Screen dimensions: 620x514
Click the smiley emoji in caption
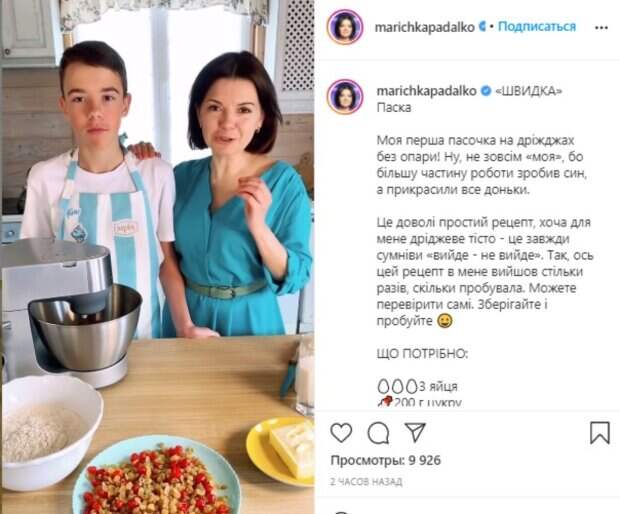pos(444,321)
